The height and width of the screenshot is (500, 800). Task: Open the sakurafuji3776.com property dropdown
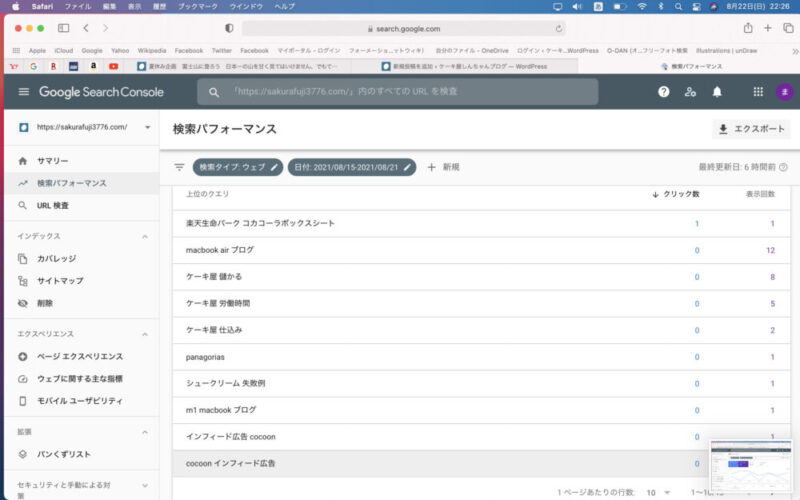(x=147, y=128)
